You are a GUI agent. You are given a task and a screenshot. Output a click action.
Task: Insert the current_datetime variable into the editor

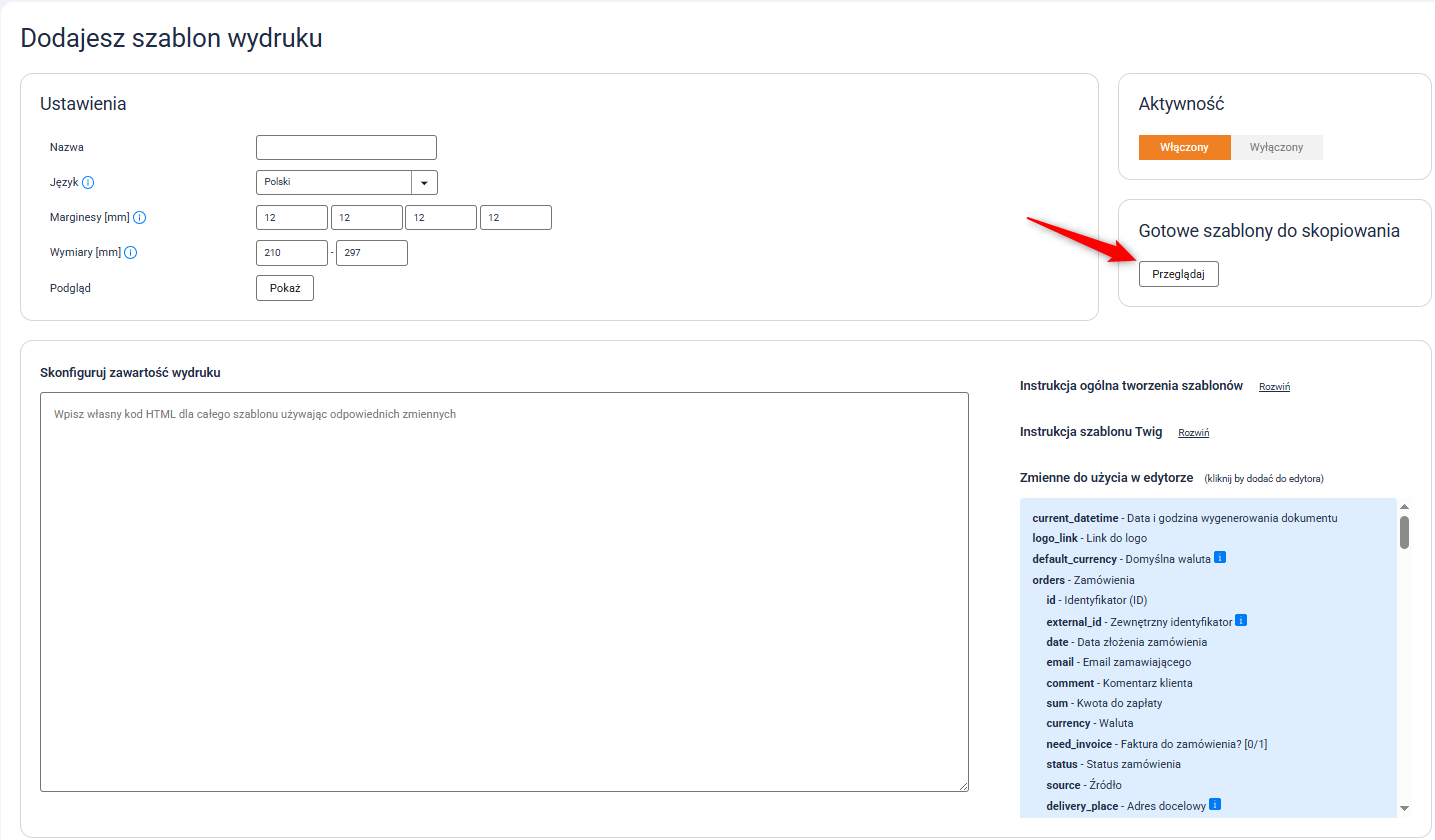point(1075,518)
